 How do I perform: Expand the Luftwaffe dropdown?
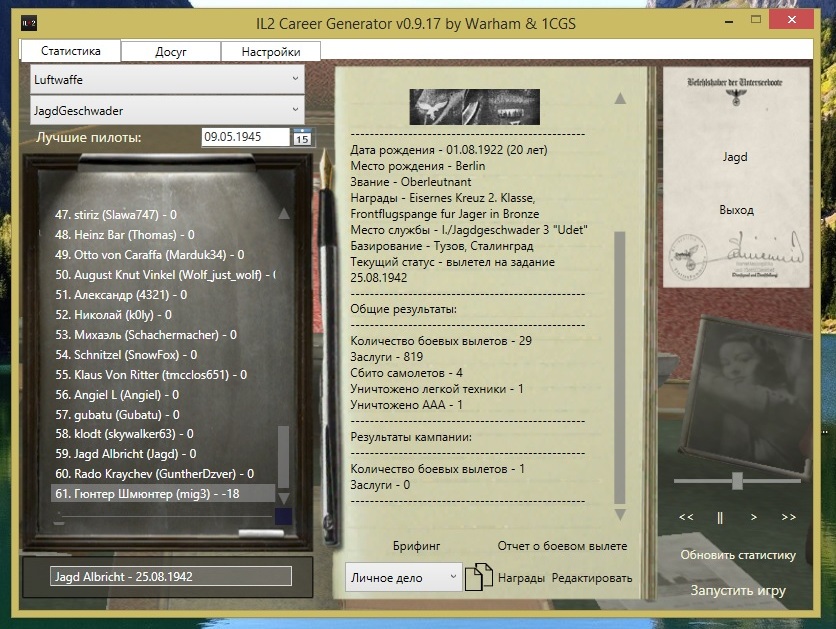167,79
